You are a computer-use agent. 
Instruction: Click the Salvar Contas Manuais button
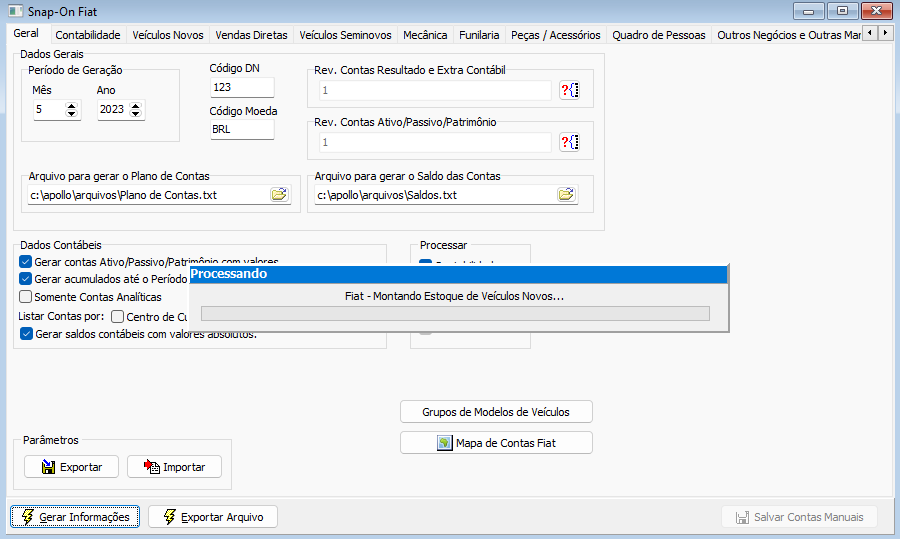pyautogui.click(x=799, y=517)
